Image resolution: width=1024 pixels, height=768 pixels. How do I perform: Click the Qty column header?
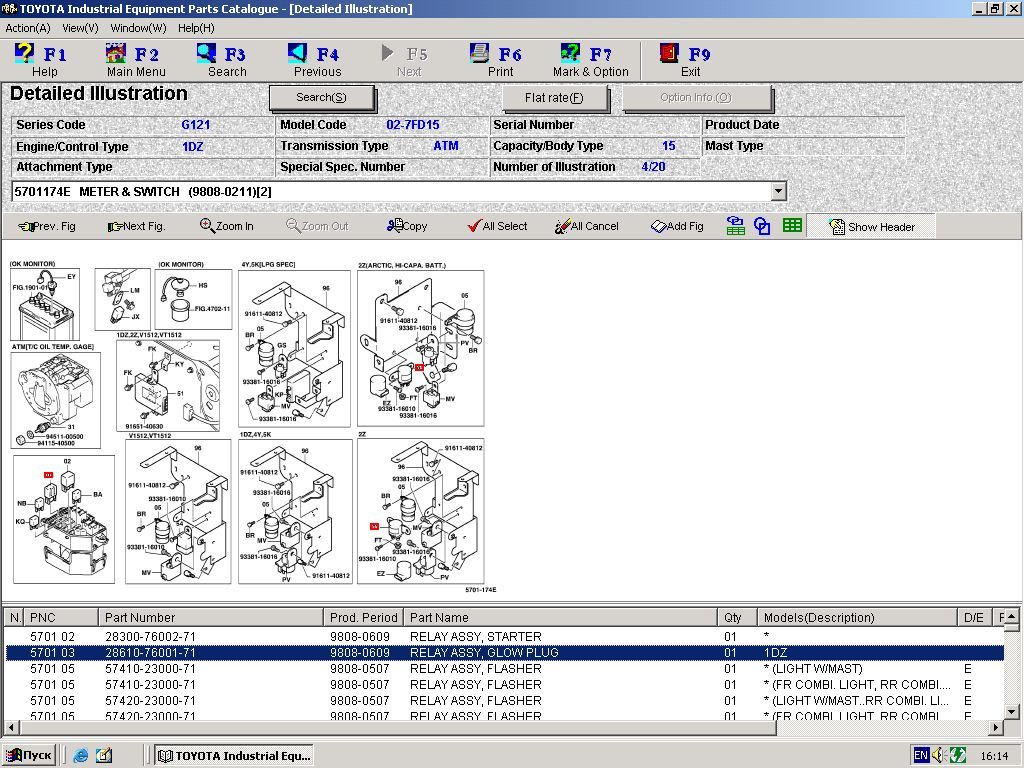point(737,617)
